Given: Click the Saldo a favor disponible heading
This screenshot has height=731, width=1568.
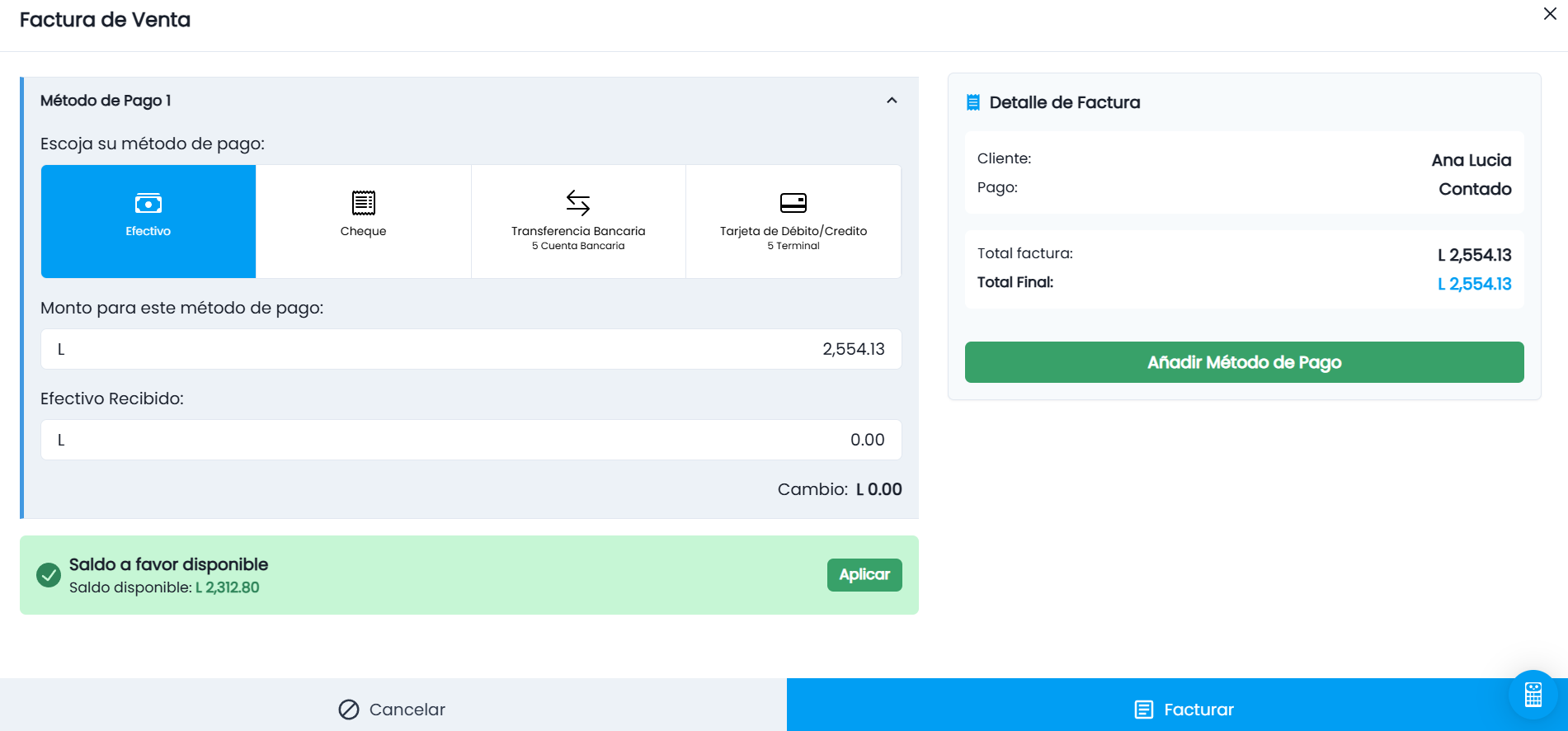Looking at the screenshot, I should click(168, 564).
